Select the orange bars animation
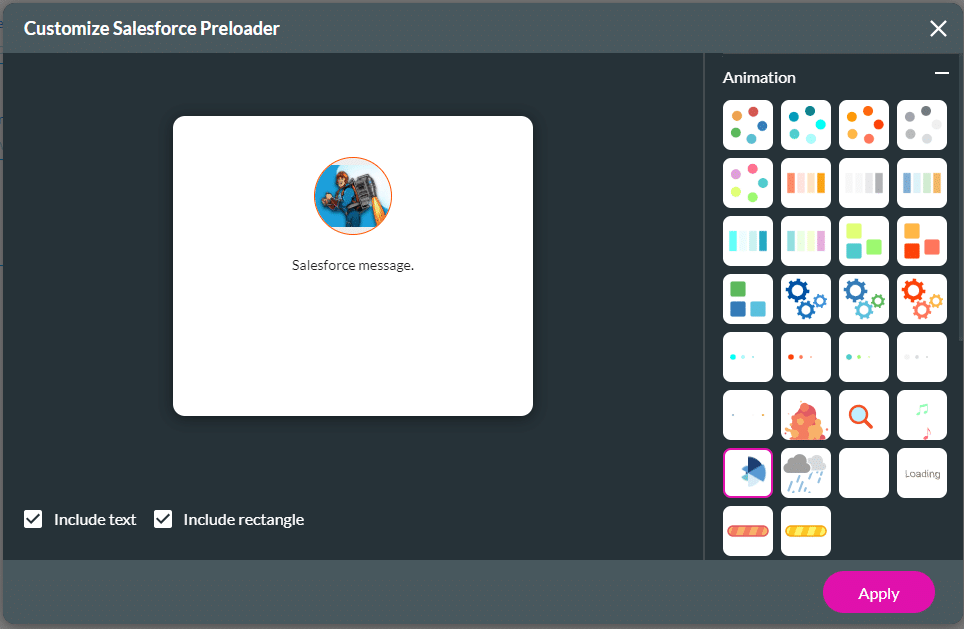 tap(806, 183)
